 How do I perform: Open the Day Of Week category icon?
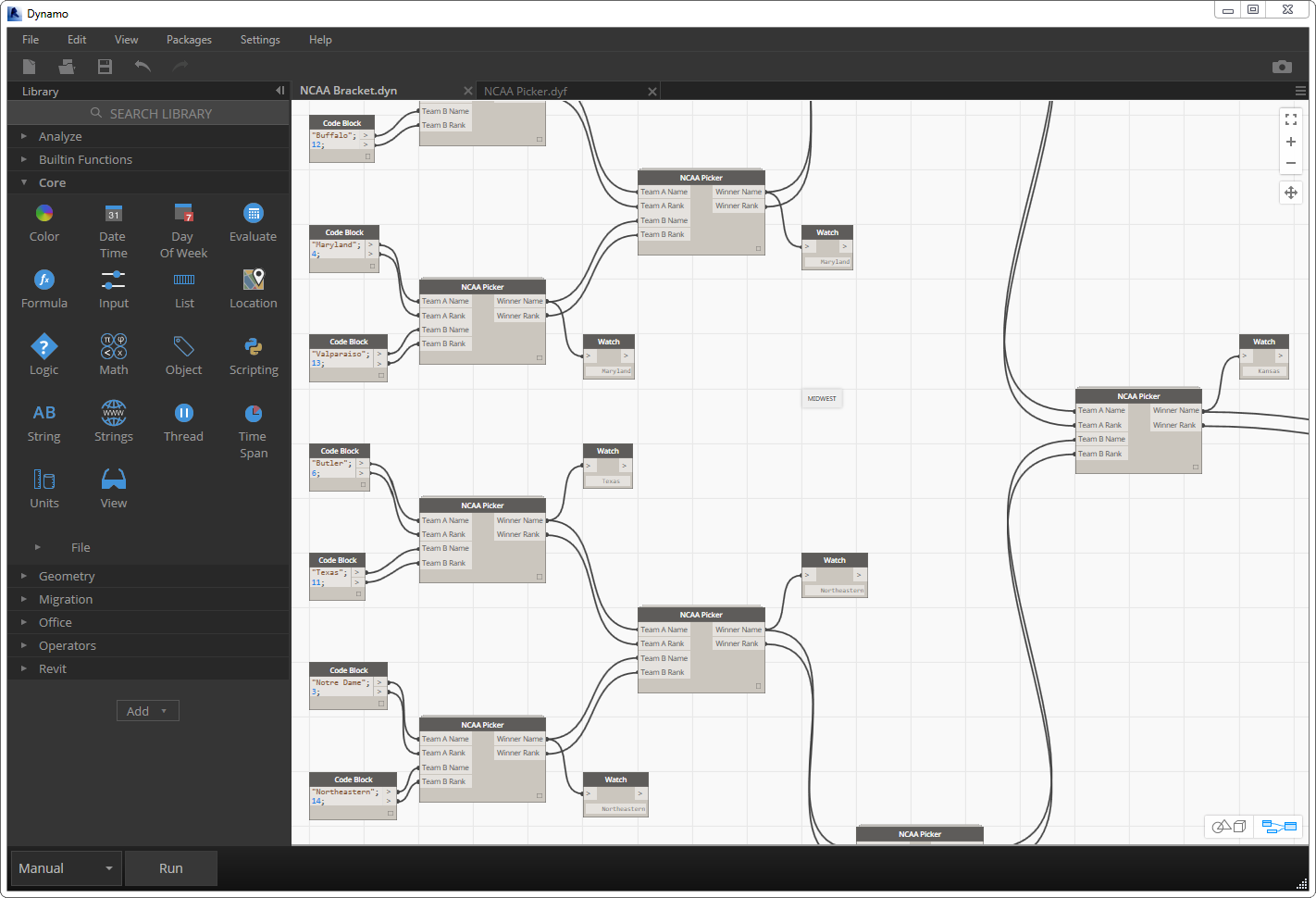point(183,213)
